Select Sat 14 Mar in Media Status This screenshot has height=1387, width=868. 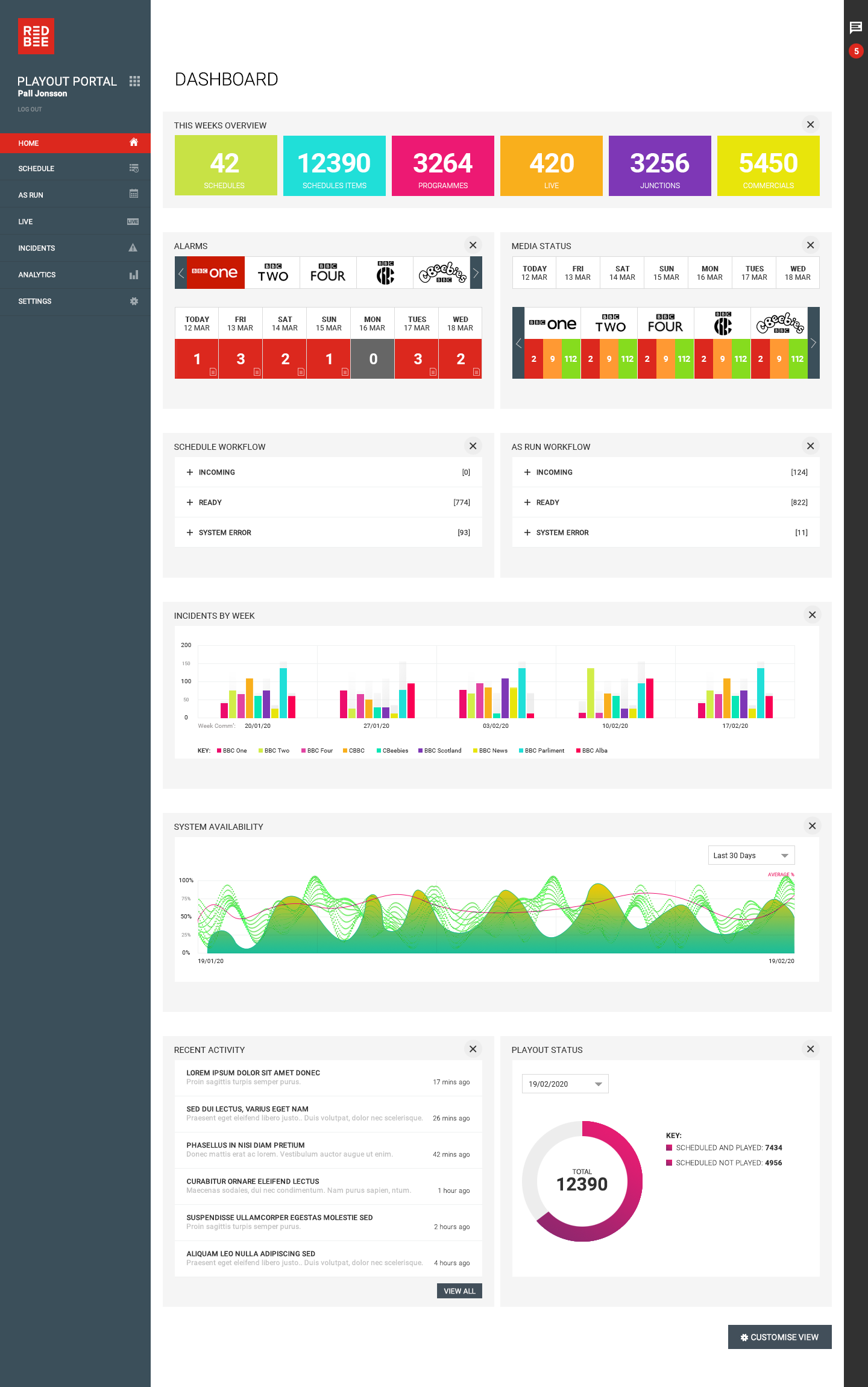[622, 273]
